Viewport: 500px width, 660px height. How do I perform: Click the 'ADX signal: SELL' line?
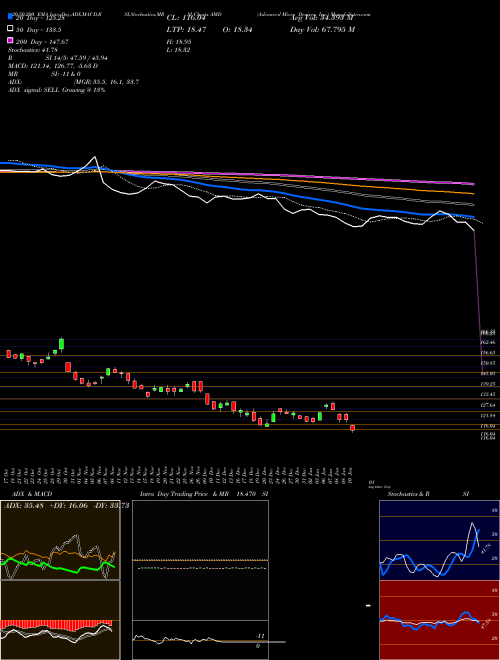56,90
